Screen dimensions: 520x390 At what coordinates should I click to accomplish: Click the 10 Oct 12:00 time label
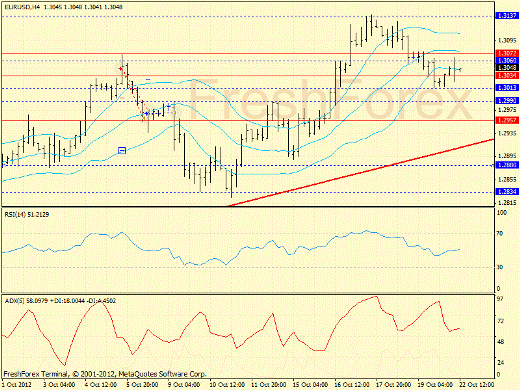227,385
